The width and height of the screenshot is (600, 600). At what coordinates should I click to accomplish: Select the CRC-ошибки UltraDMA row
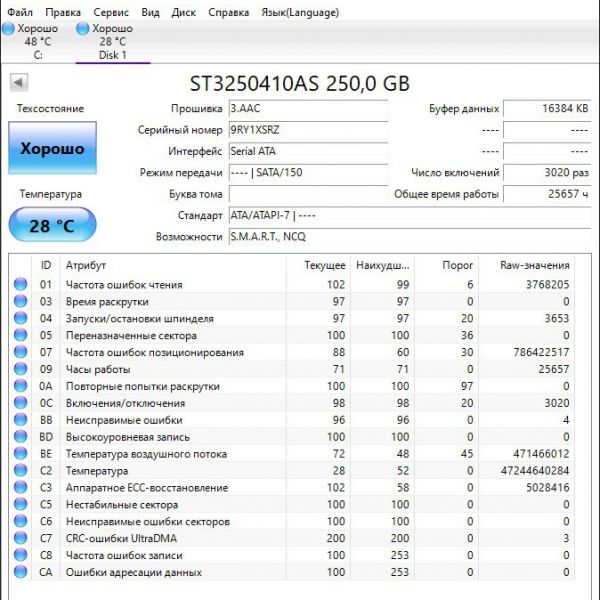coord(292,538)
